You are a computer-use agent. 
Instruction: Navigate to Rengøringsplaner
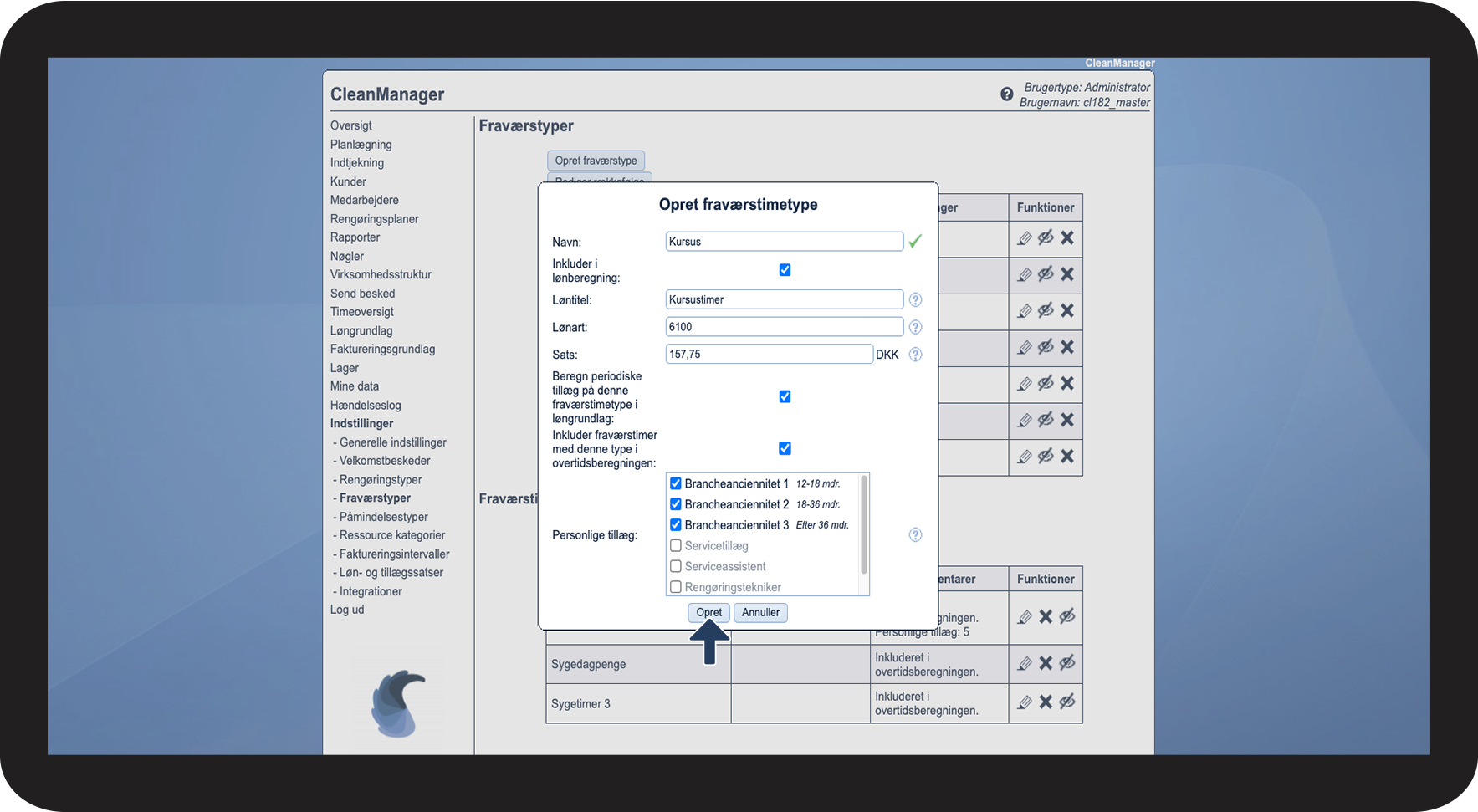(375, 219)
